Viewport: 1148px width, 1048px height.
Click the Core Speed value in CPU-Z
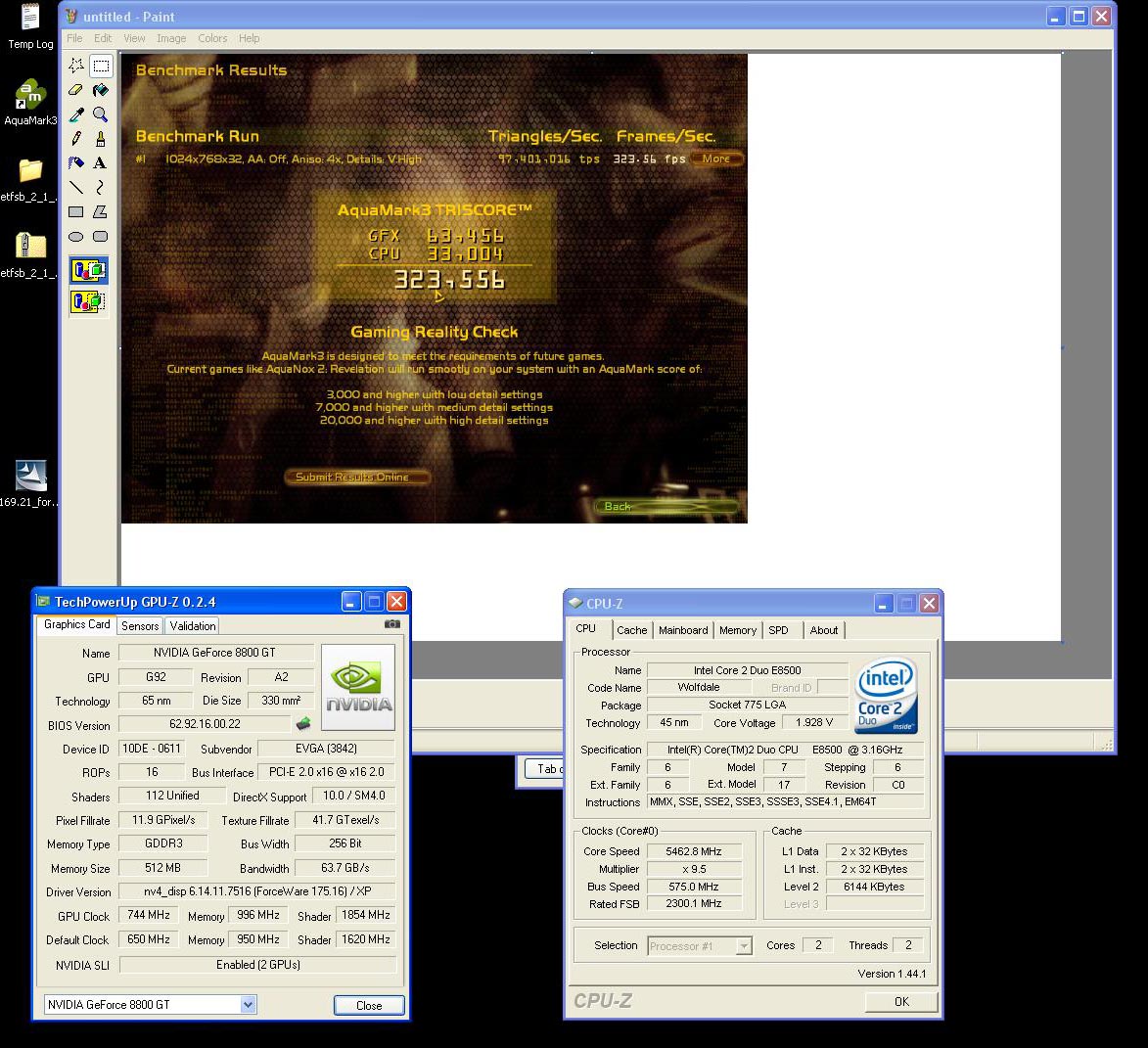(693, 851)
